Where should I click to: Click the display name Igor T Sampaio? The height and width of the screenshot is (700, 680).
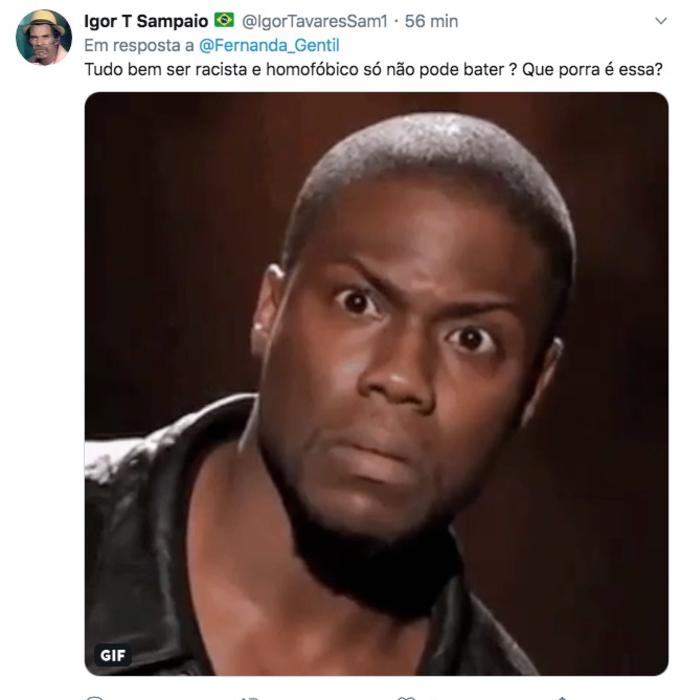pos(146,21)
